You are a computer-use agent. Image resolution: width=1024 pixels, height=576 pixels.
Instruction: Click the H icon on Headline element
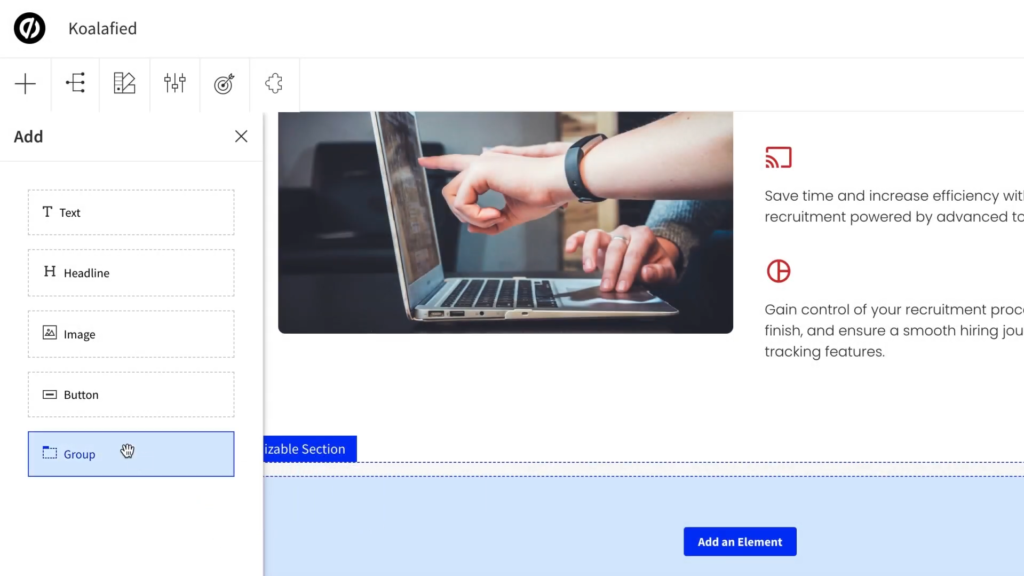50,271
